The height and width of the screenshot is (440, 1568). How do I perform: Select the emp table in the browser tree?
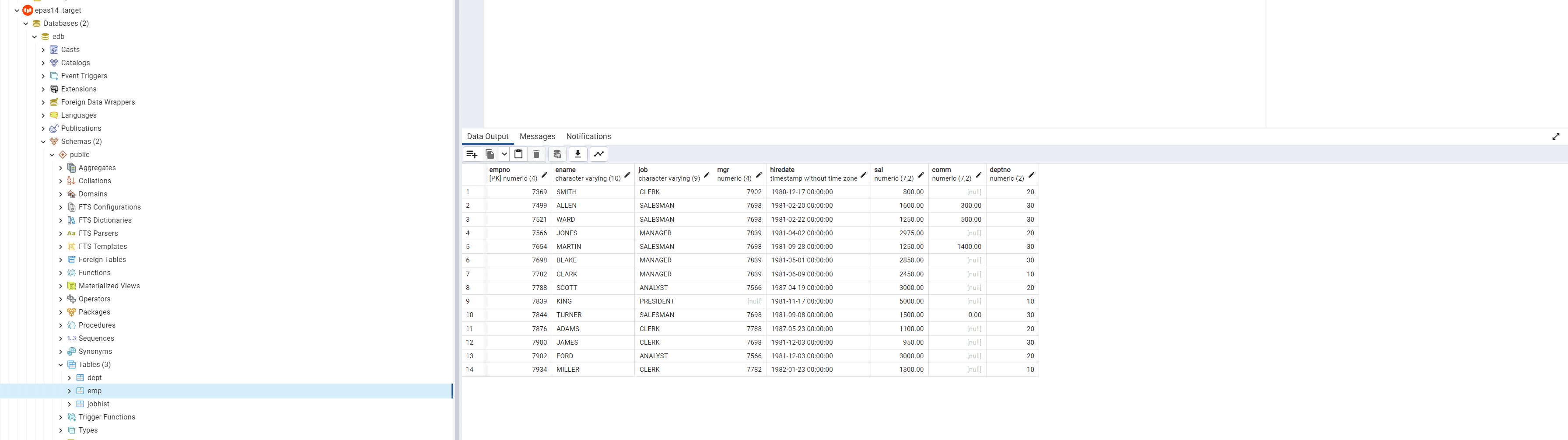(94, 391)
